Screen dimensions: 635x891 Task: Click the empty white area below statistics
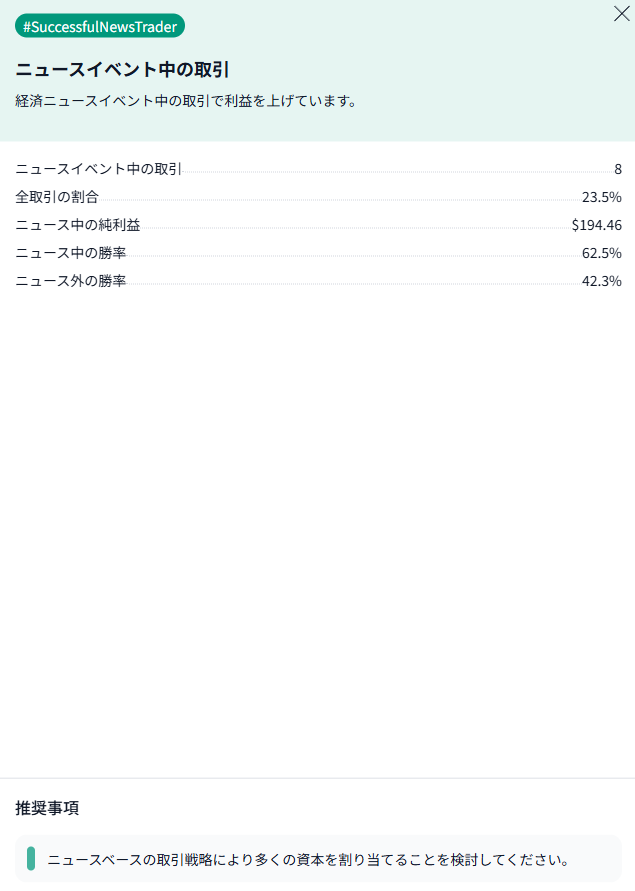coord(317,520)
